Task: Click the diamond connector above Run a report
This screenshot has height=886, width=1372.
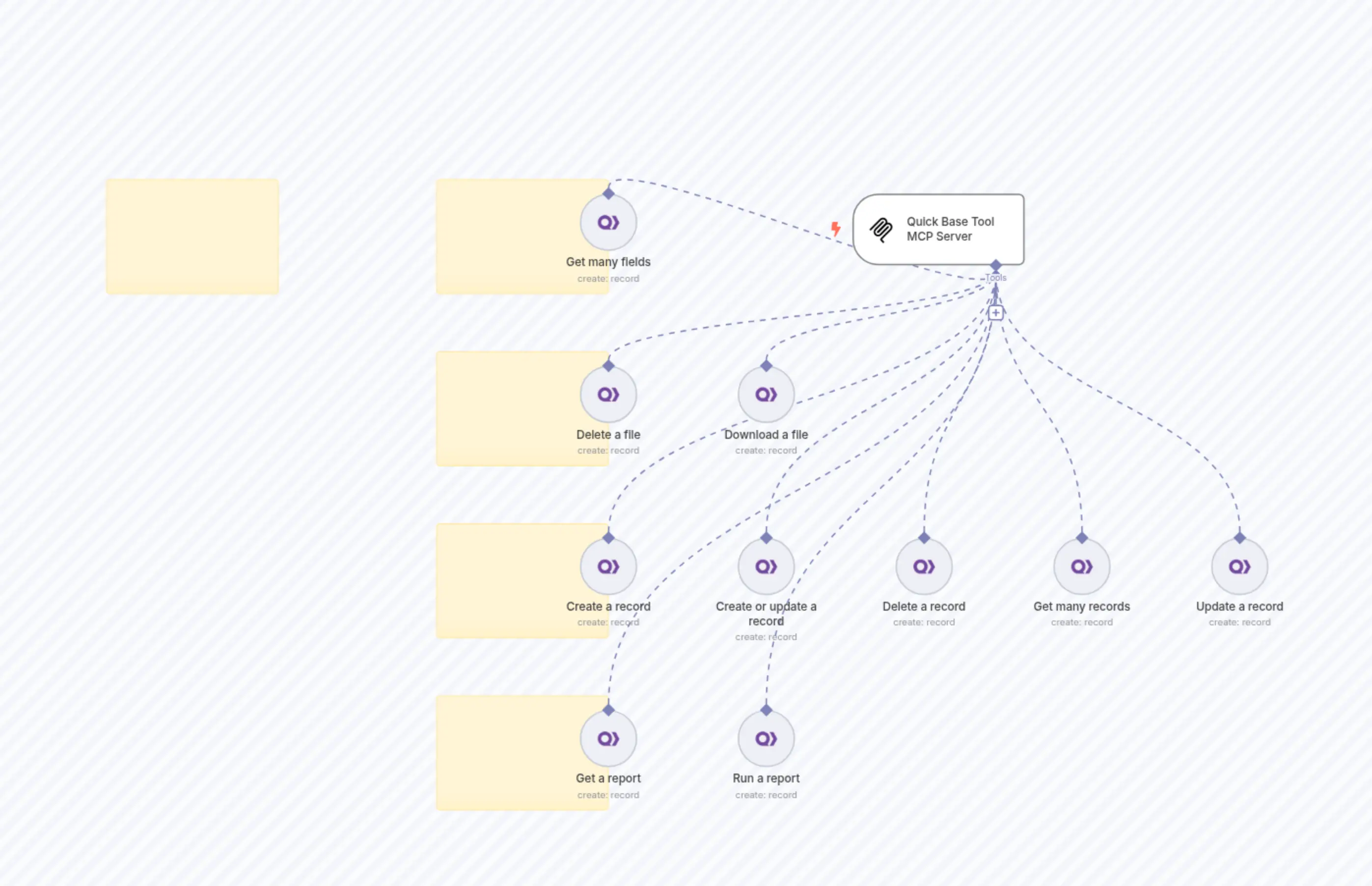Action: coord(766,709)
